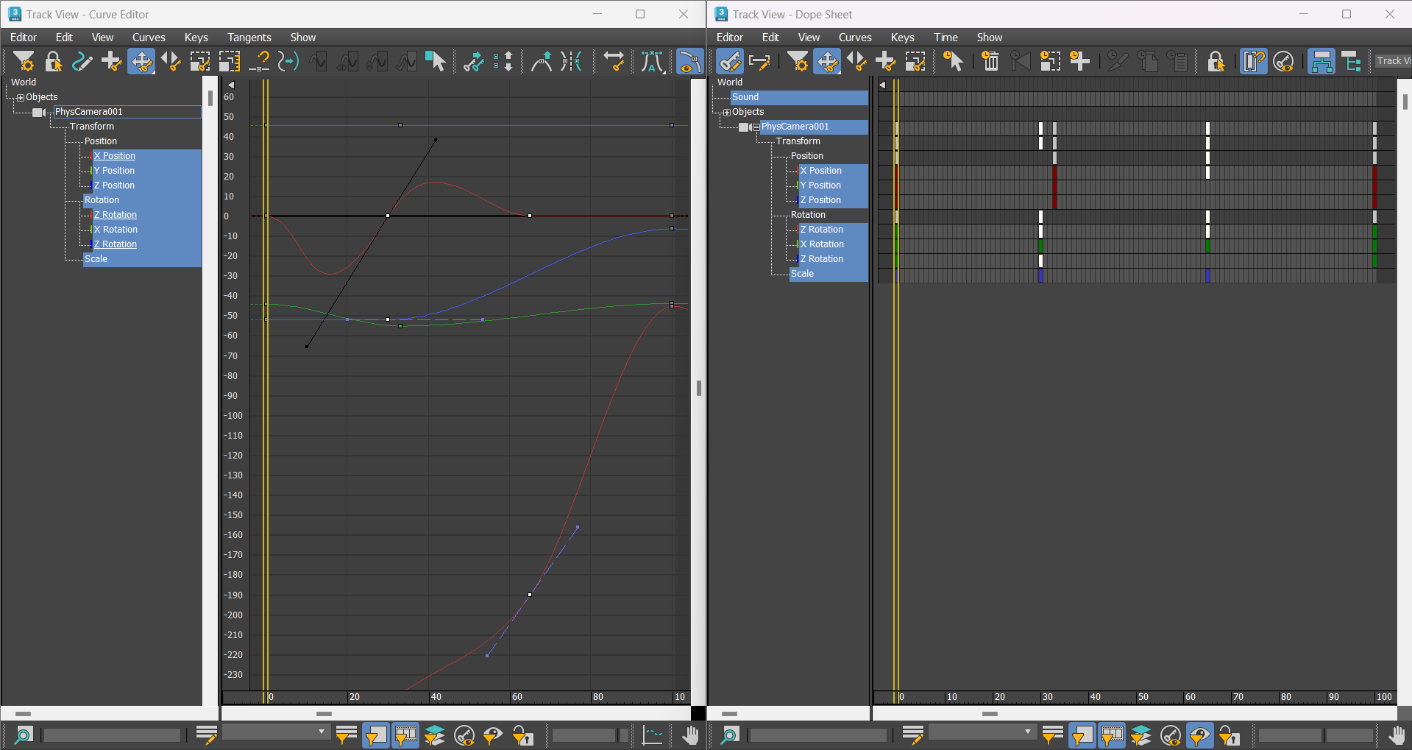This screenshot has height=750, width=1412.
Task: Click Filters icon in Dope Sheet toolbar
Action: 798,61
